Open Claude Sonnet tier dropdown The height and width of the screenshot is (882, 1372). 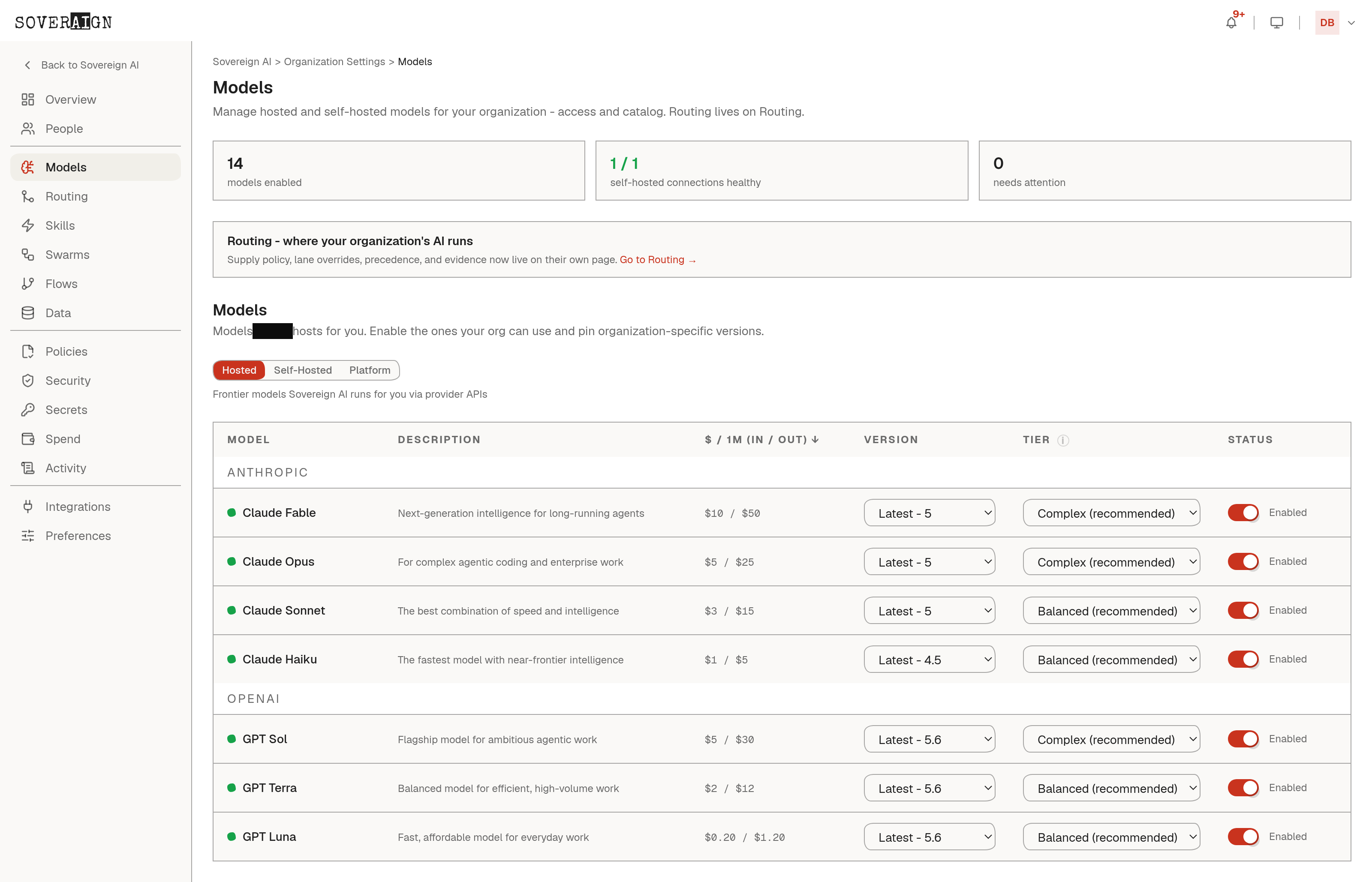(1111, 611)
